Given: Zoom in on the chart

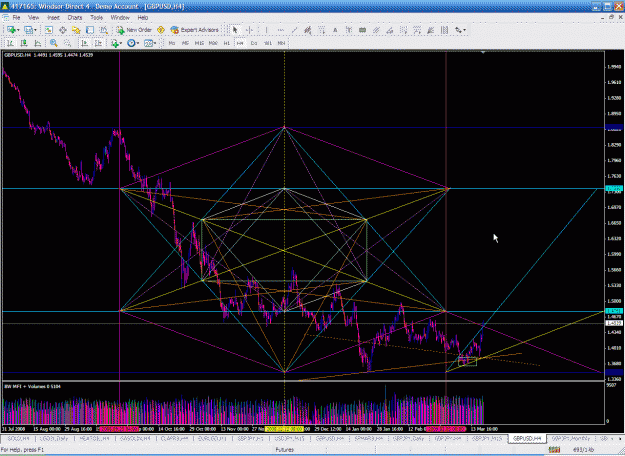Looking at the screenshot, I should click(54, 43).
